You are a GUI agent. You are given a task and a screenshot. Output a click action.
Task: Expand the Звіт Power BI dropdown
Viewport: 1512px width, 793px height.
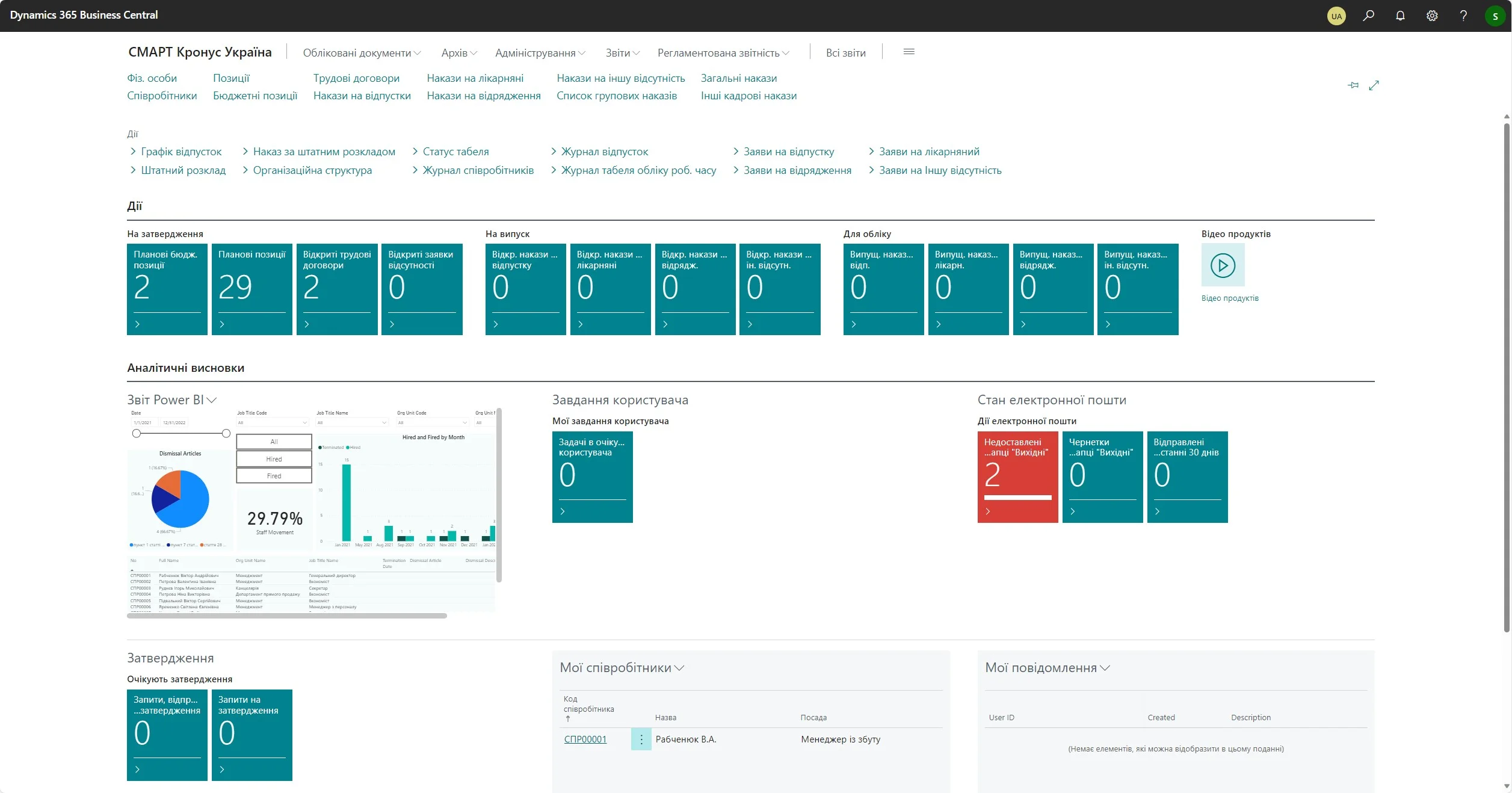(211, 400)
